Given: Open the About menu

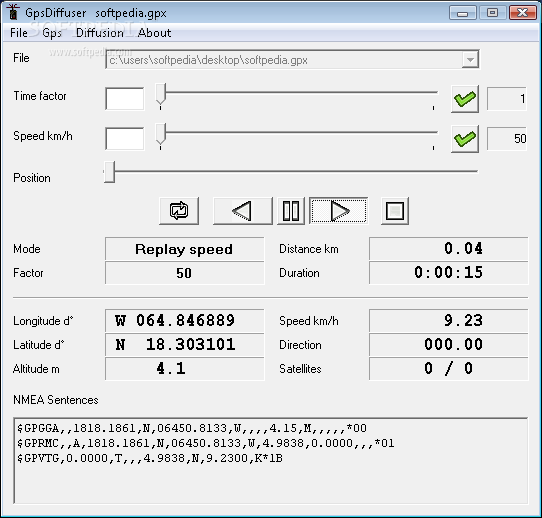Looking at the screenshot, I should tap(154, 33).
